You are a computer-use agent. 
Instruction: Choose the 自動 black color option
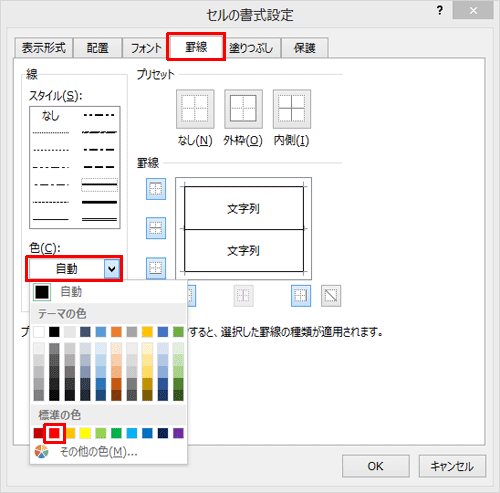(108, 292)
